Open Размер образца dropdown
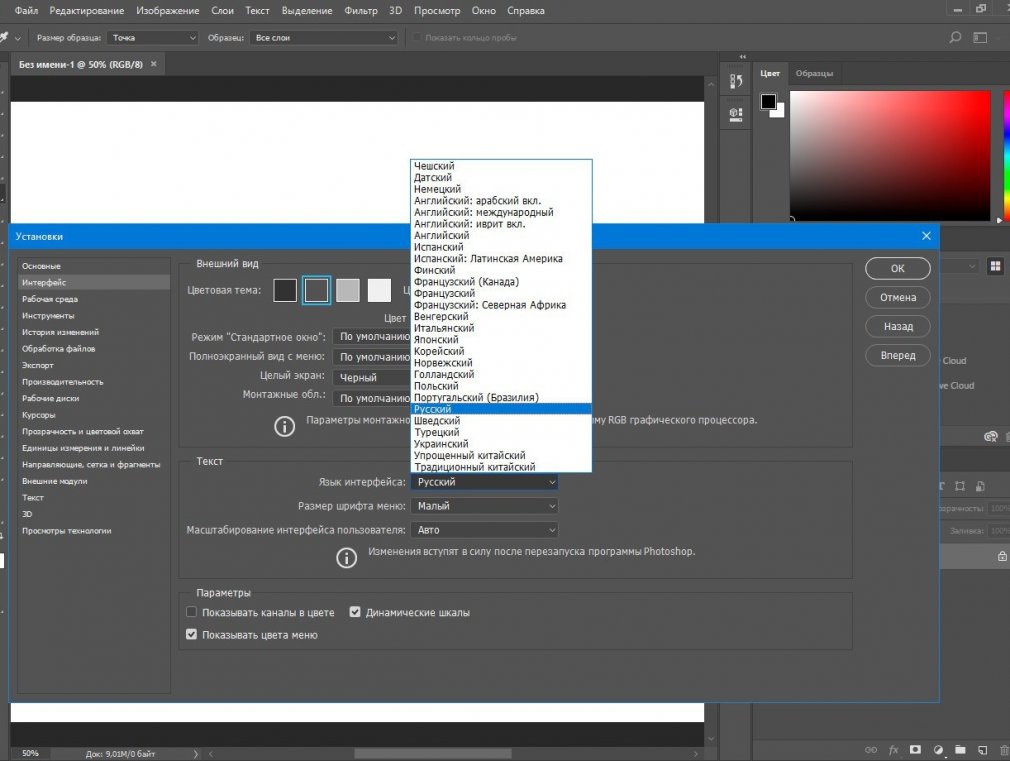 coord(153,37)
